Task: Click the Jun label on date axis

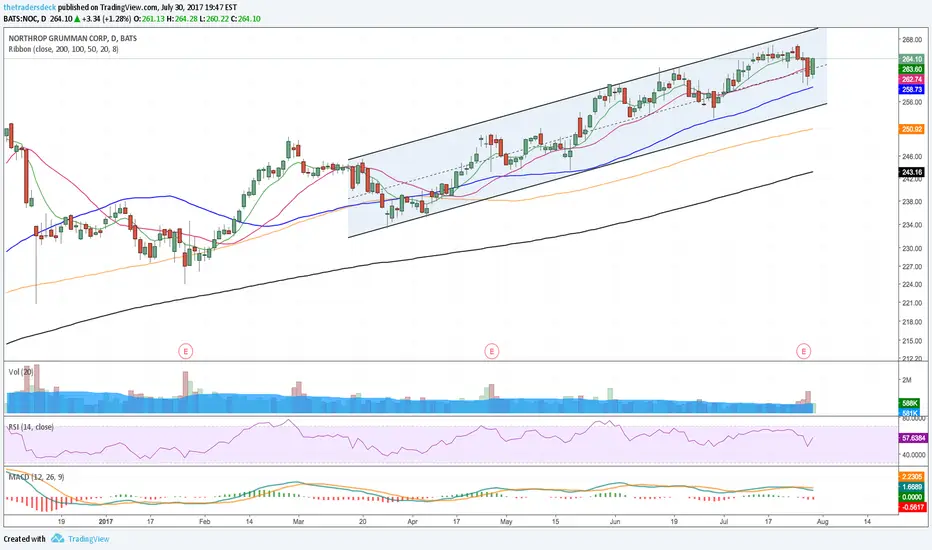Action: [615, 521]
